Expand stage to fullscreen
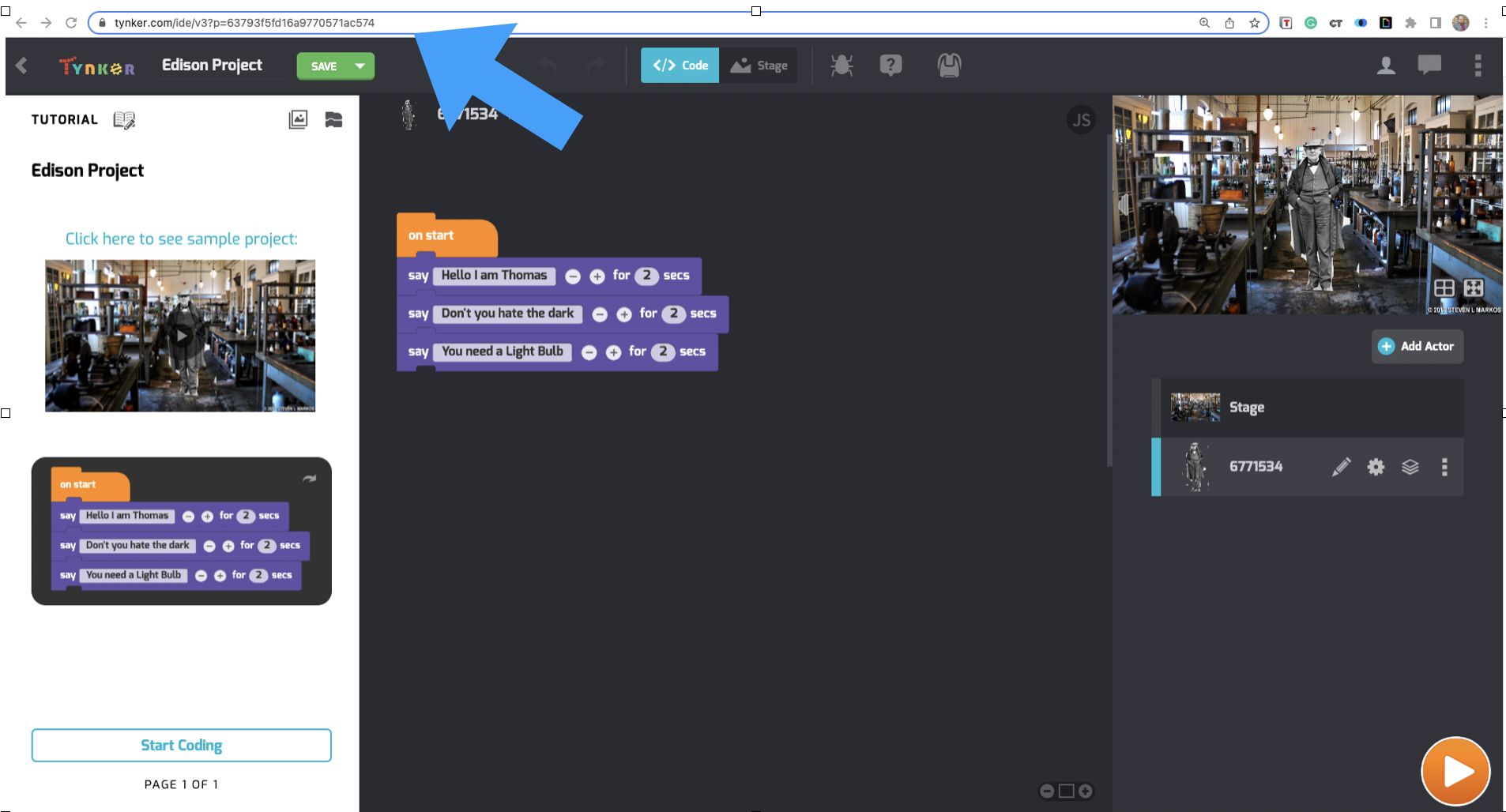This screenshot has height=812, width=1506. coord(1474,288)
